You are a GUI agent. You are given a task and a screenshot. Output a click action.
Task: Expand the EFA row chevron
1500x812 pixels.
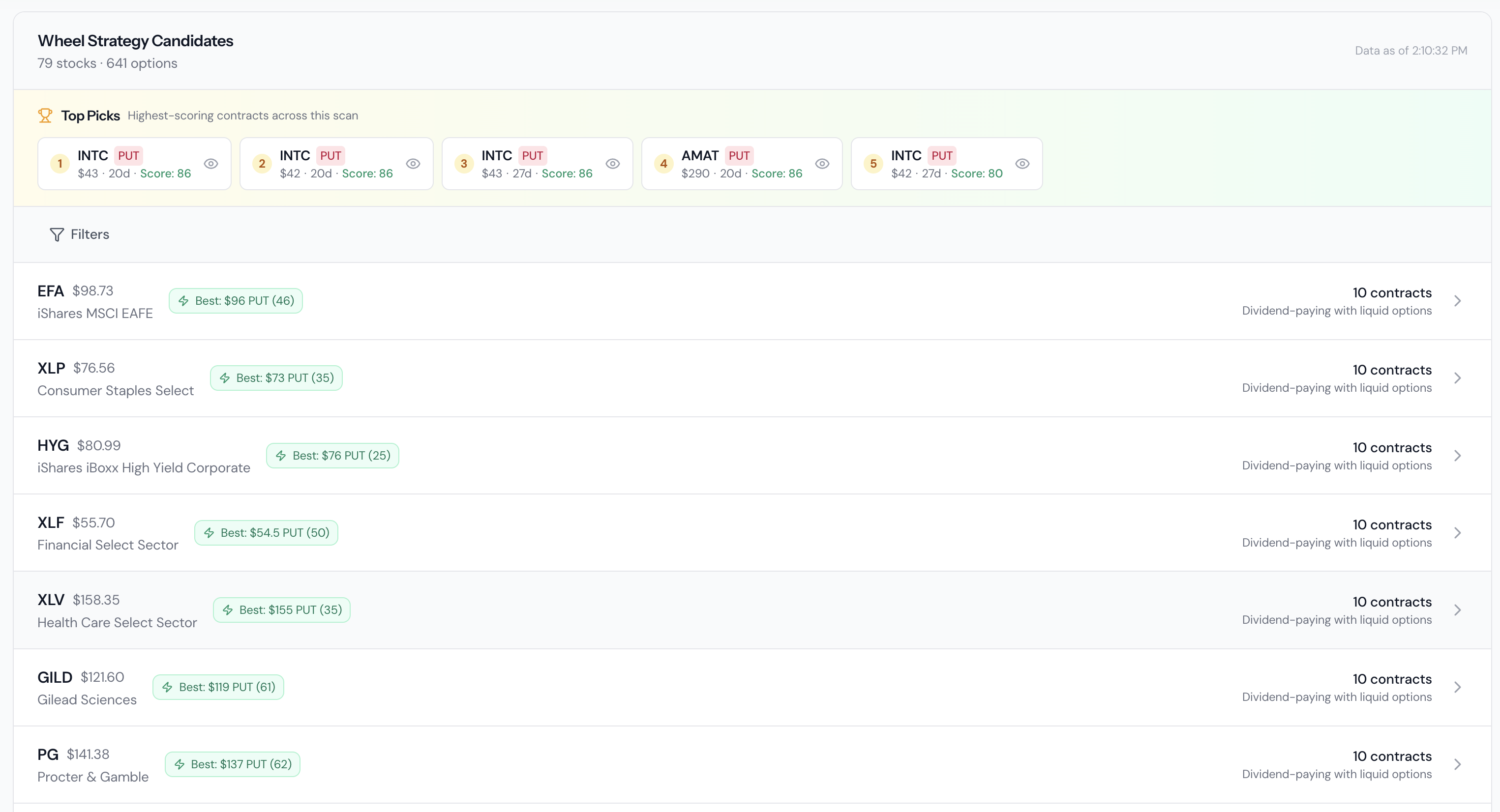click(x=1457, y=301)
